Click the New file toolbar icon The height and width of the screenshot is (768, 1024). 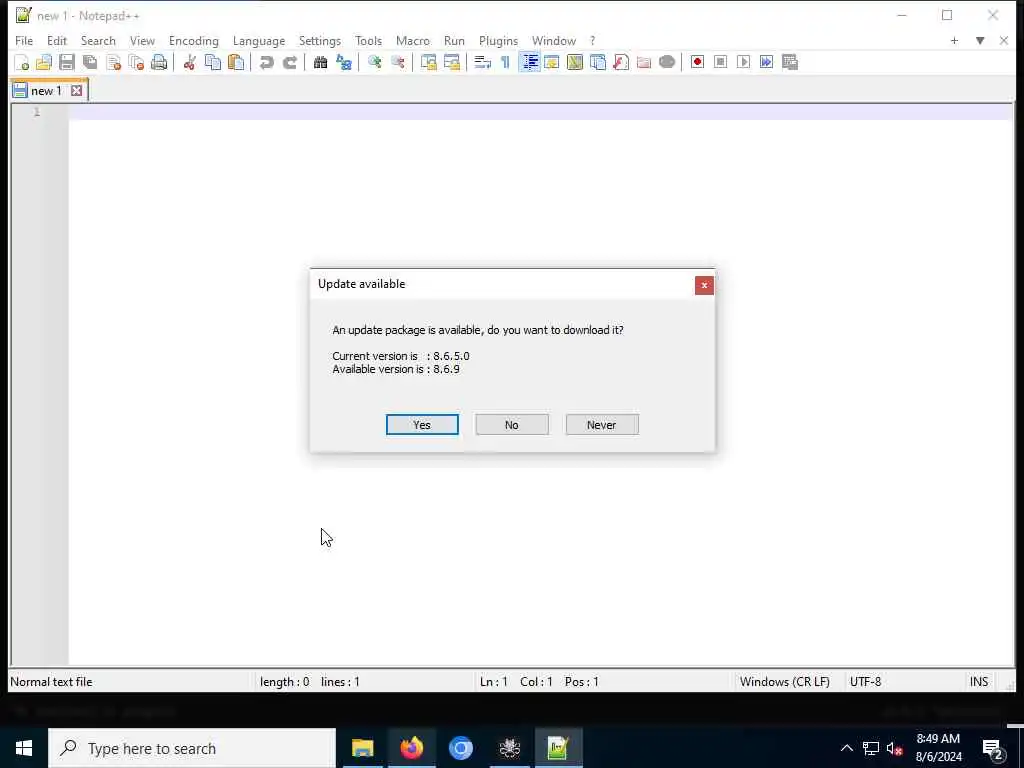click(x=22, y=62)
